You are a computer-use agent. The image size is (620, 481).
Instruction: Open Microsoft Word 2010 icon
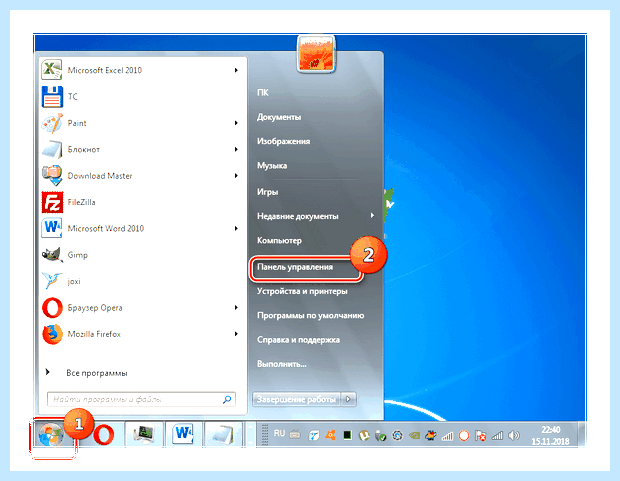(x=52, y=228)
